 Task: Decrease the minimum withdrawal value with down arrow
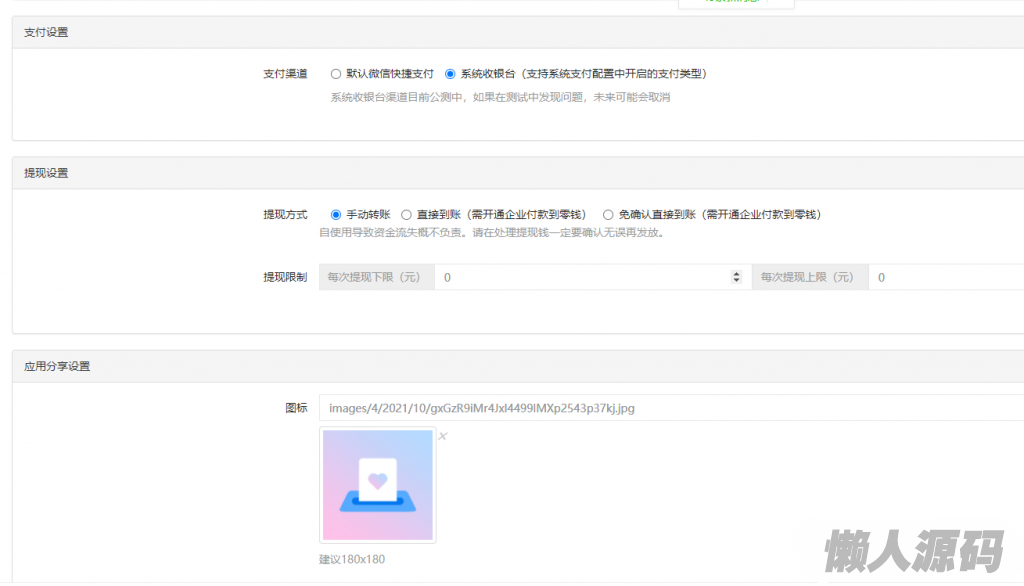(x=737, y=281)
